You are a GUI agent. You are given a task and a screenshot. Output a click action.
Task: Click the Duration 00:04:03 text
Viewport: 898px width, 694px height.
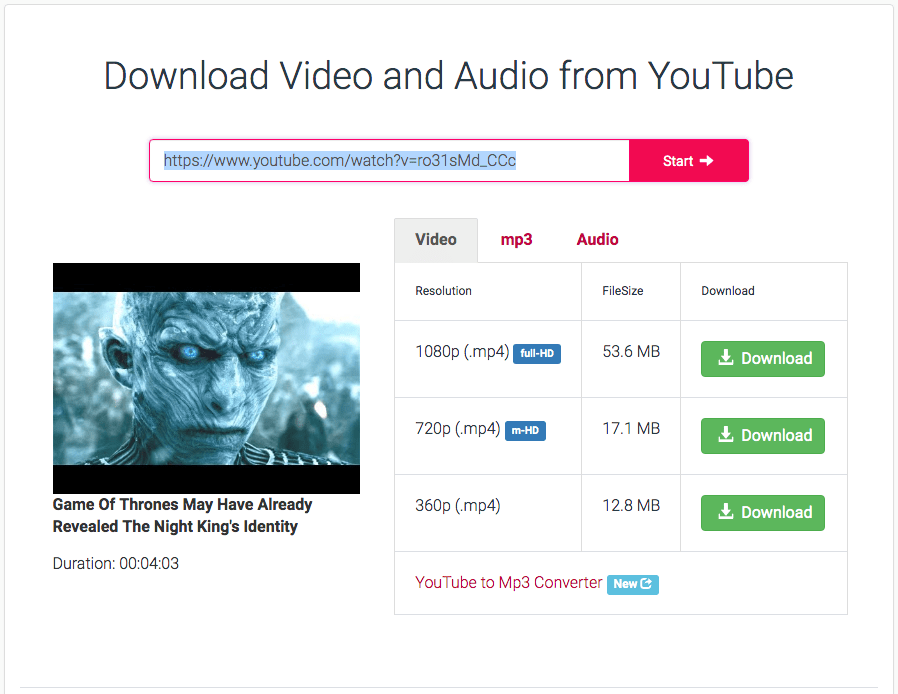(116, 564)
